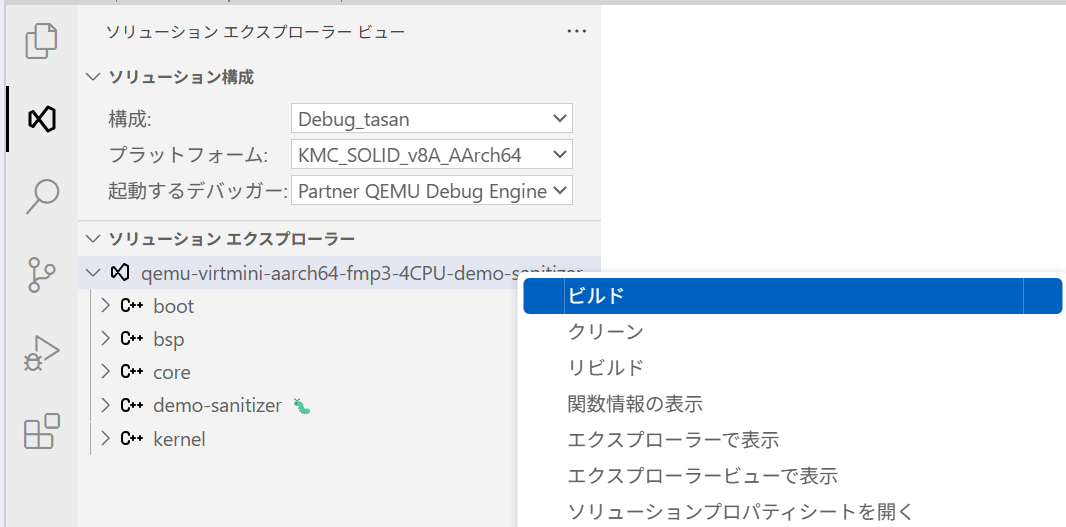Click ソリューションプロパティシートを開く menu entry
The height and width of the screenshot is (527, 1066).
click(x=740, y=512)
